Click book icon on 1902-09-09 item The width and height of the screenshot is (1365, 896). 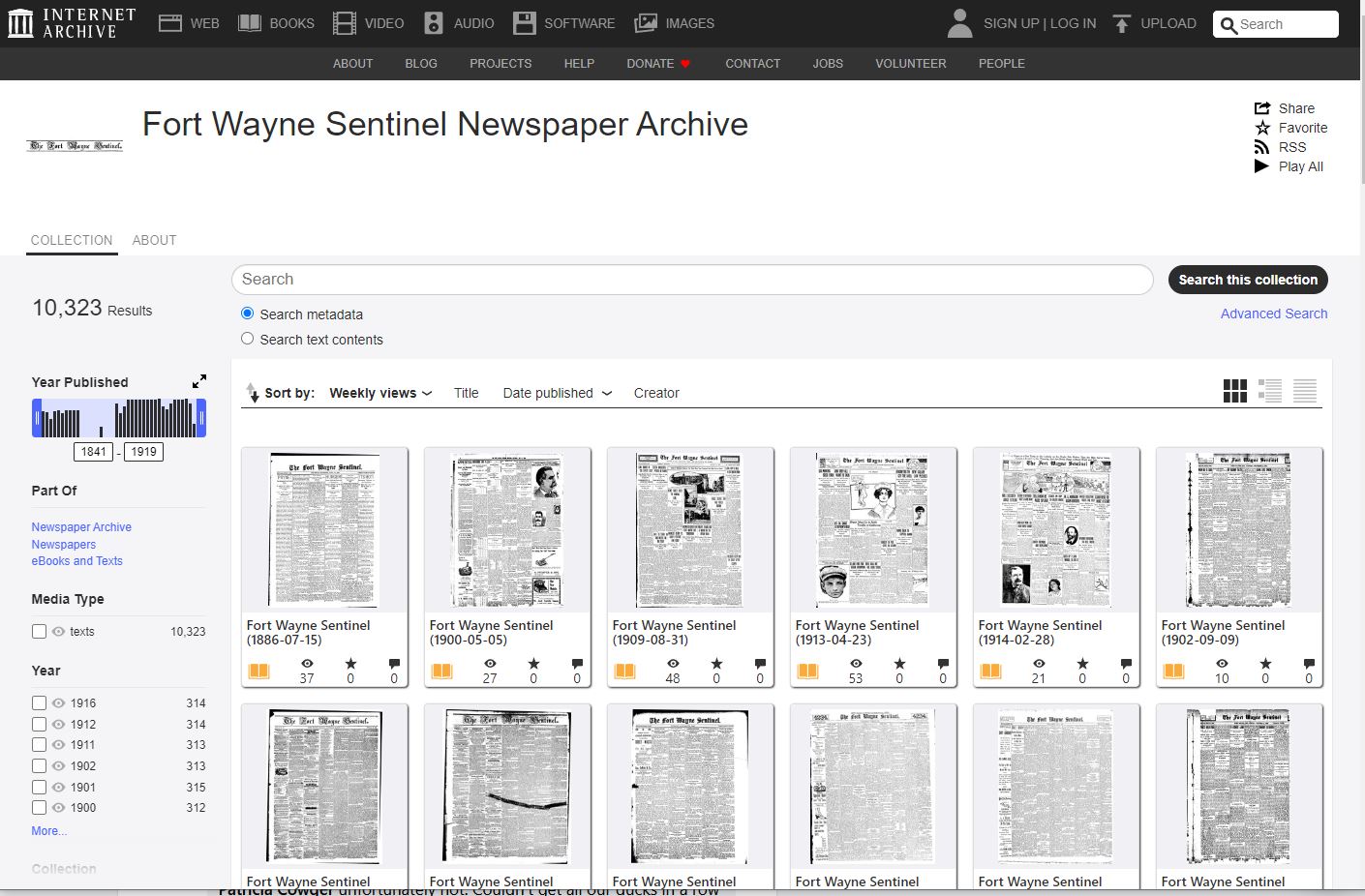click(x=1174, y=671)
